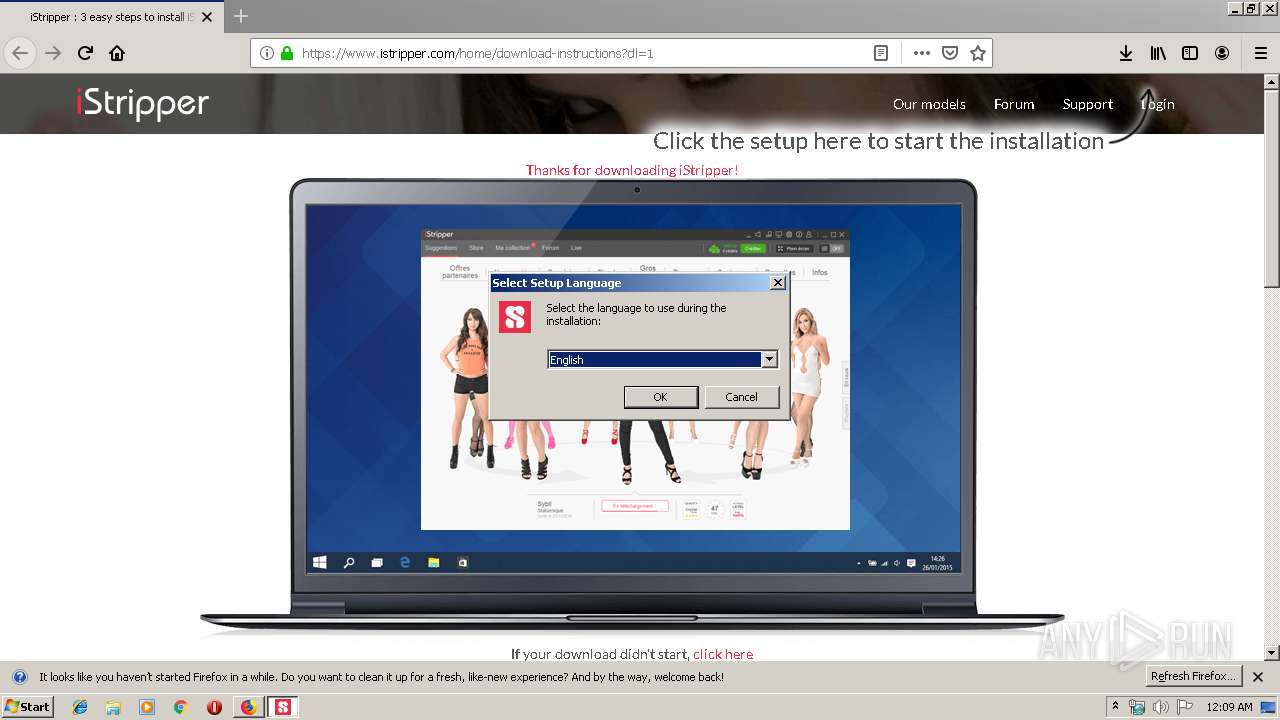
Task: Open the Library bookmarks and history
Action: tap(1158, 53)
